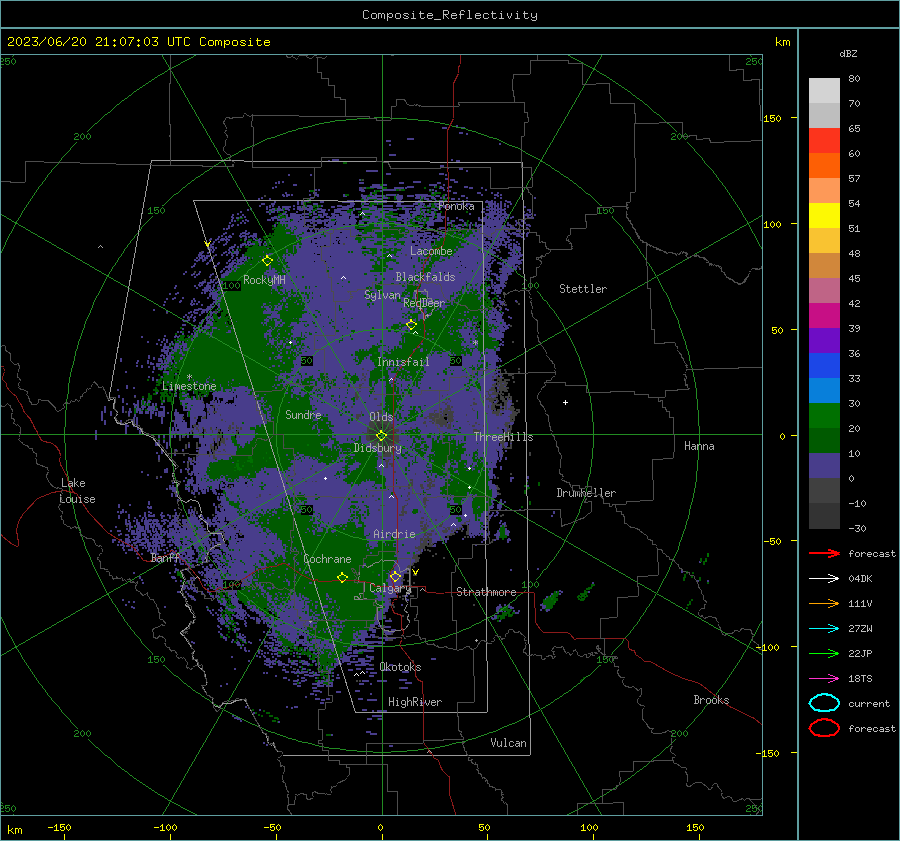Screen dimensions: 900x841
Task: Click the ThreeHills label
Action: tap(503, 437)
